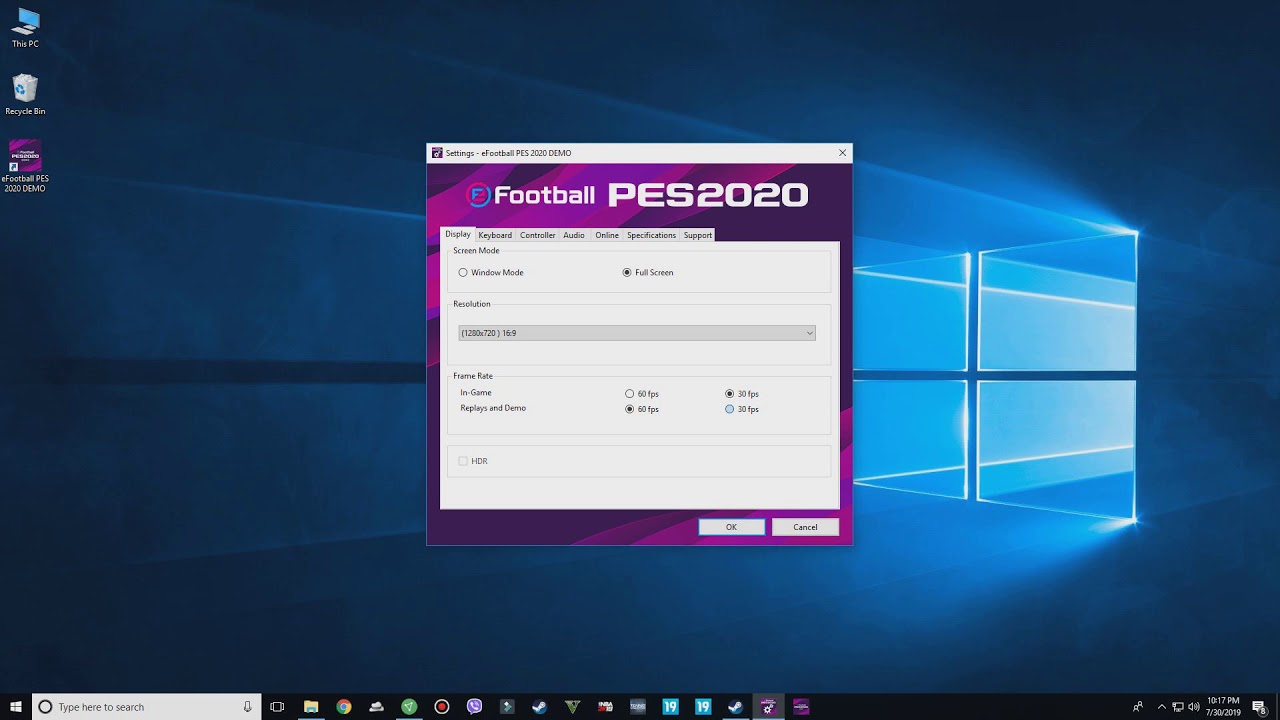Switch to the Audio tab

[574, 235]
